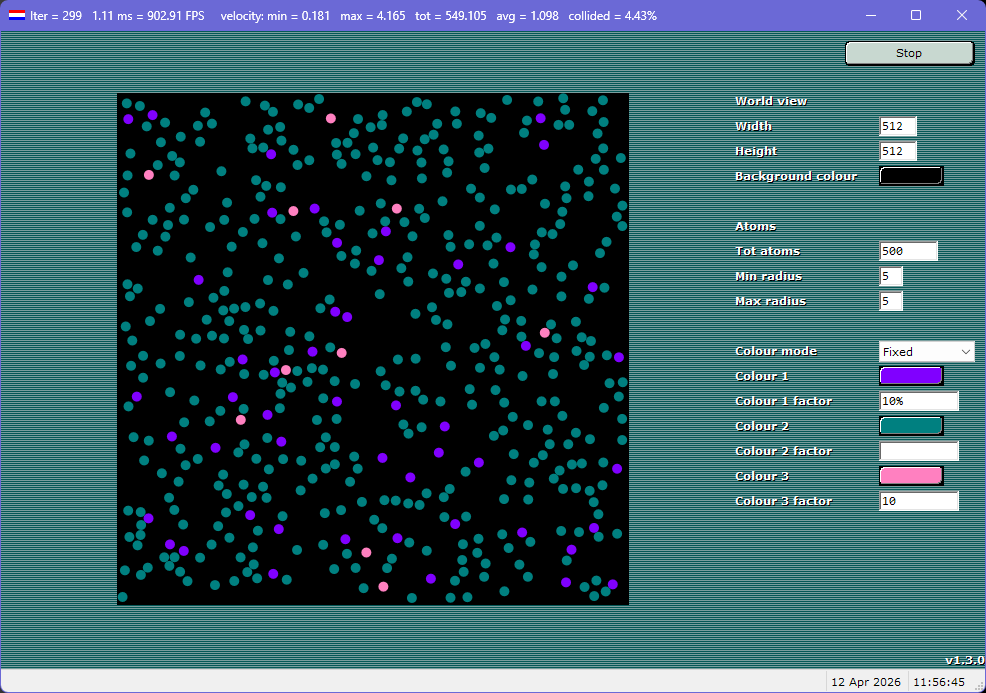Edit the Max radius value
986x693 pixels.
pyautogui.click(x=890, y=301)
